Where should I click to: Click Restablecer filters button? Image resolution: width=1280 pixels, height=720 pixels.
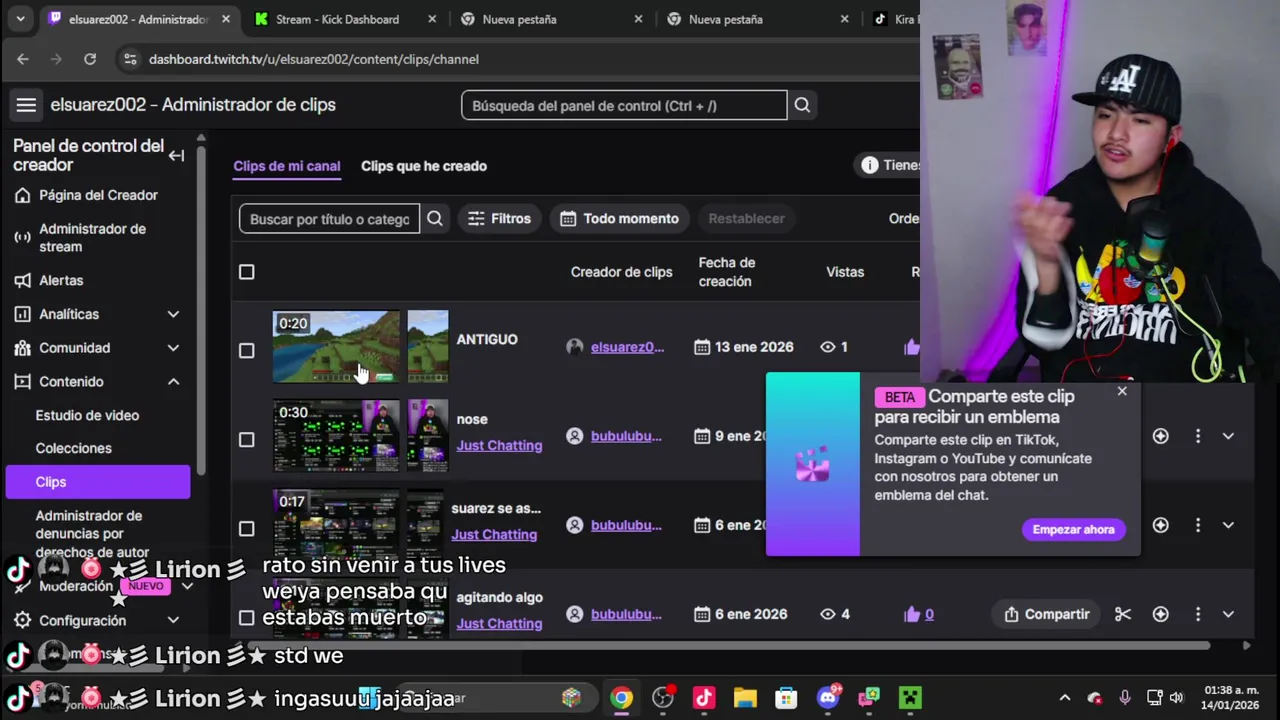click(747, 218)
